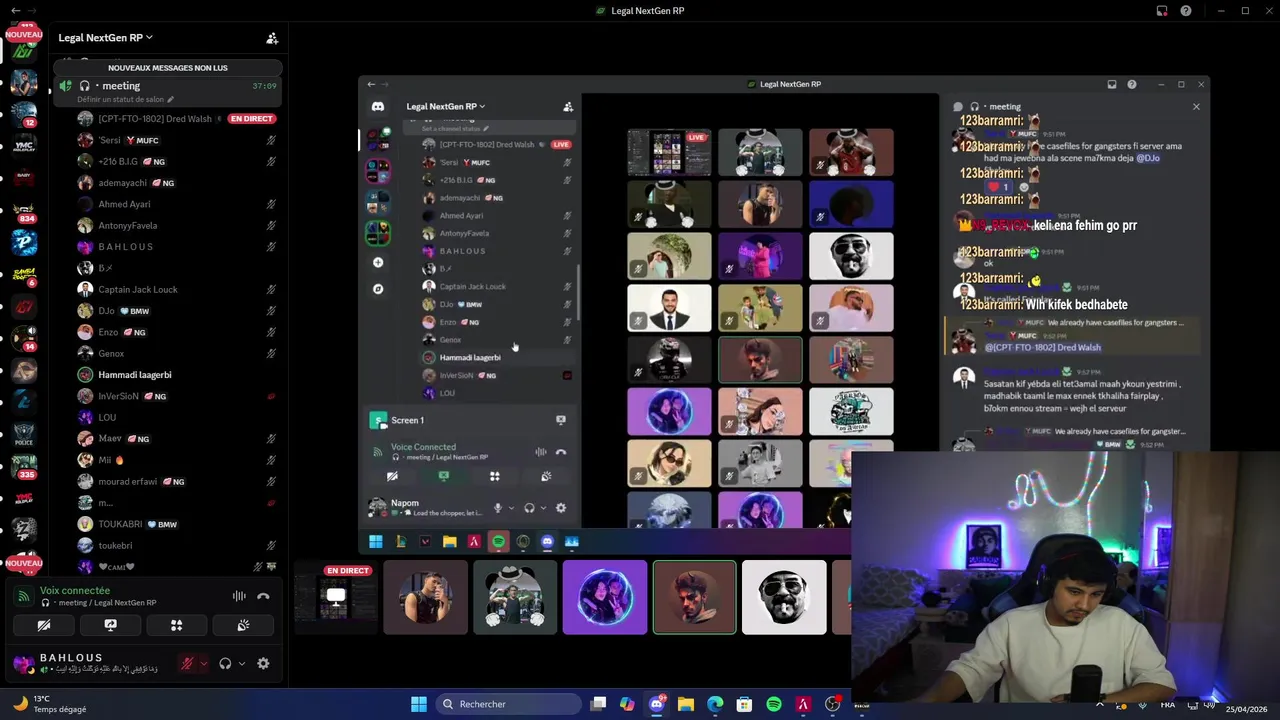Open the EN DIRECT badge beside Dred Walsh
The width and height of the screenshot is (1280, 720).
click(x=251, y=119)
